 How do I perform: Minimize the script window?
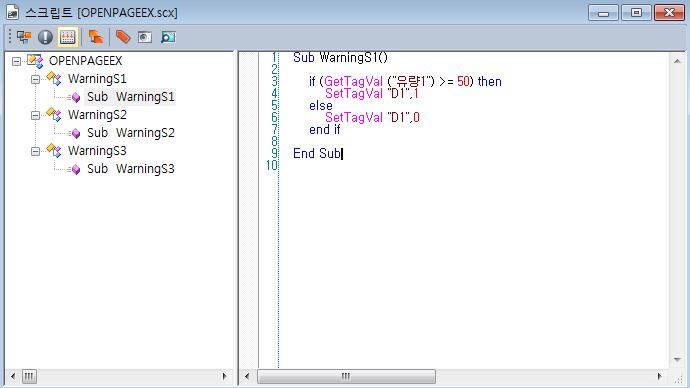[x=603, y=13]
